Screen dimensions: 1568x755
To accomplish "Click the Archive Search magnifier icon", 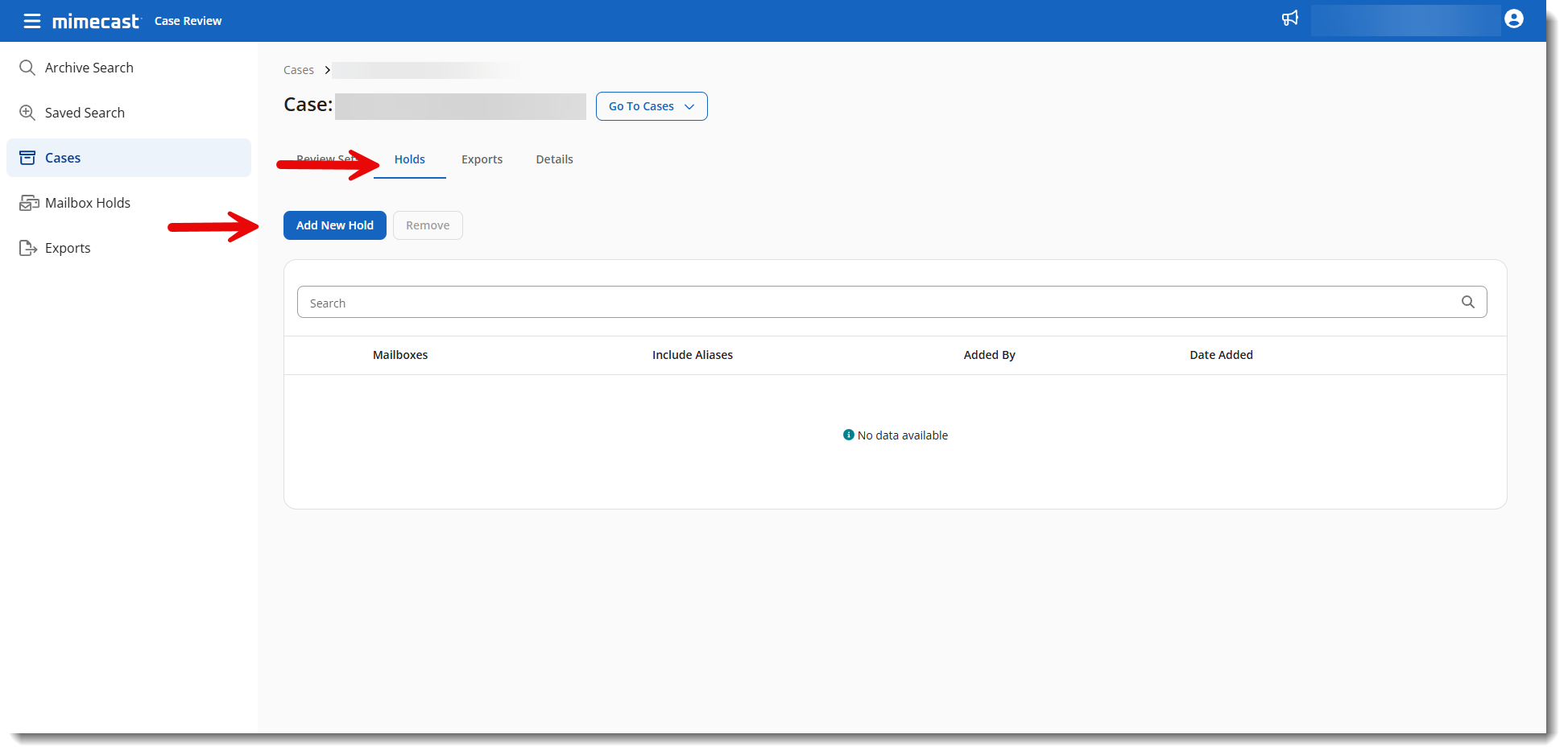I will click(27, 68).
